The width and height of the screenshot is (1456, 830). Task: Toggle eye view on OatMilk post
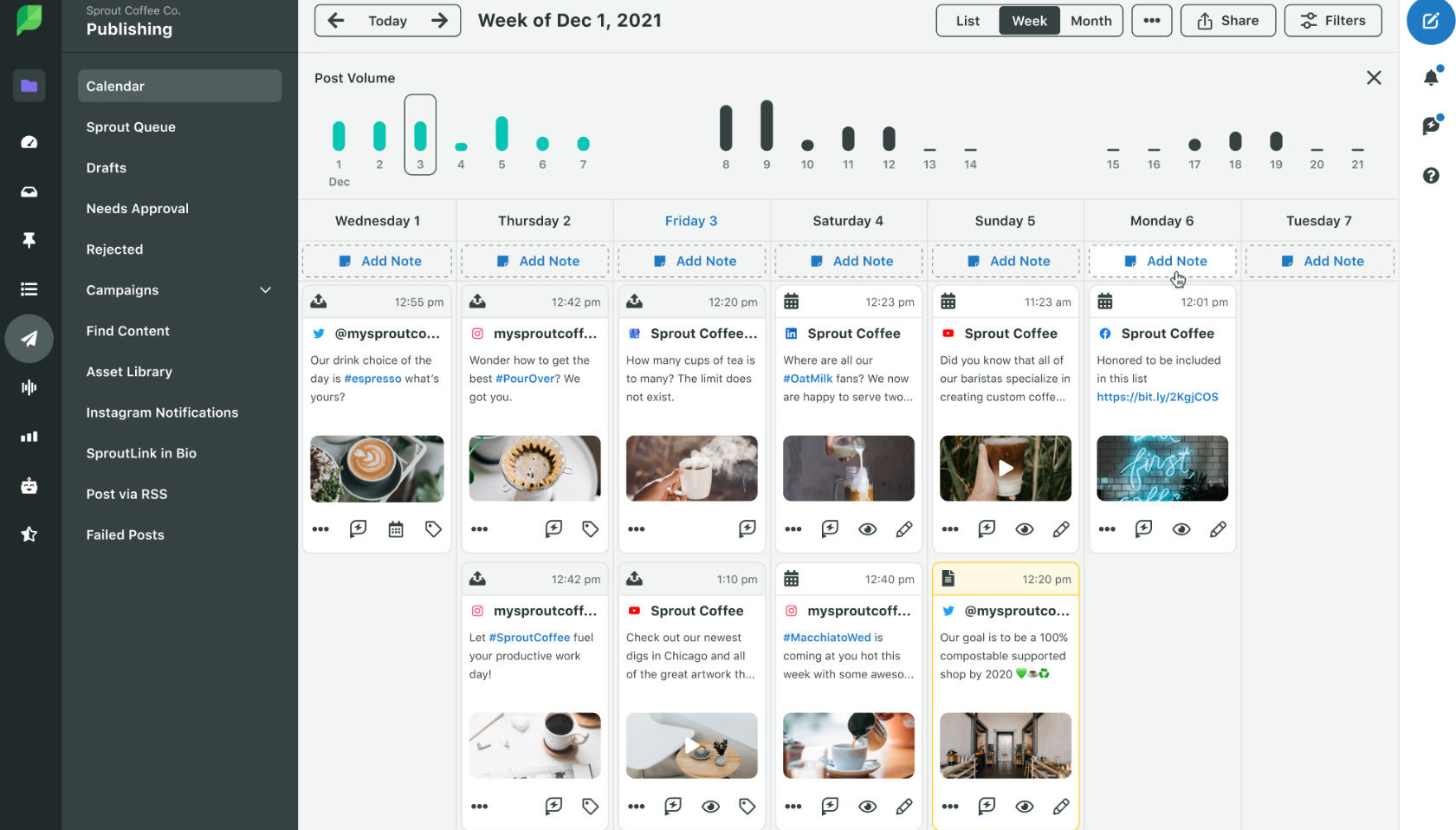[867, 529]
